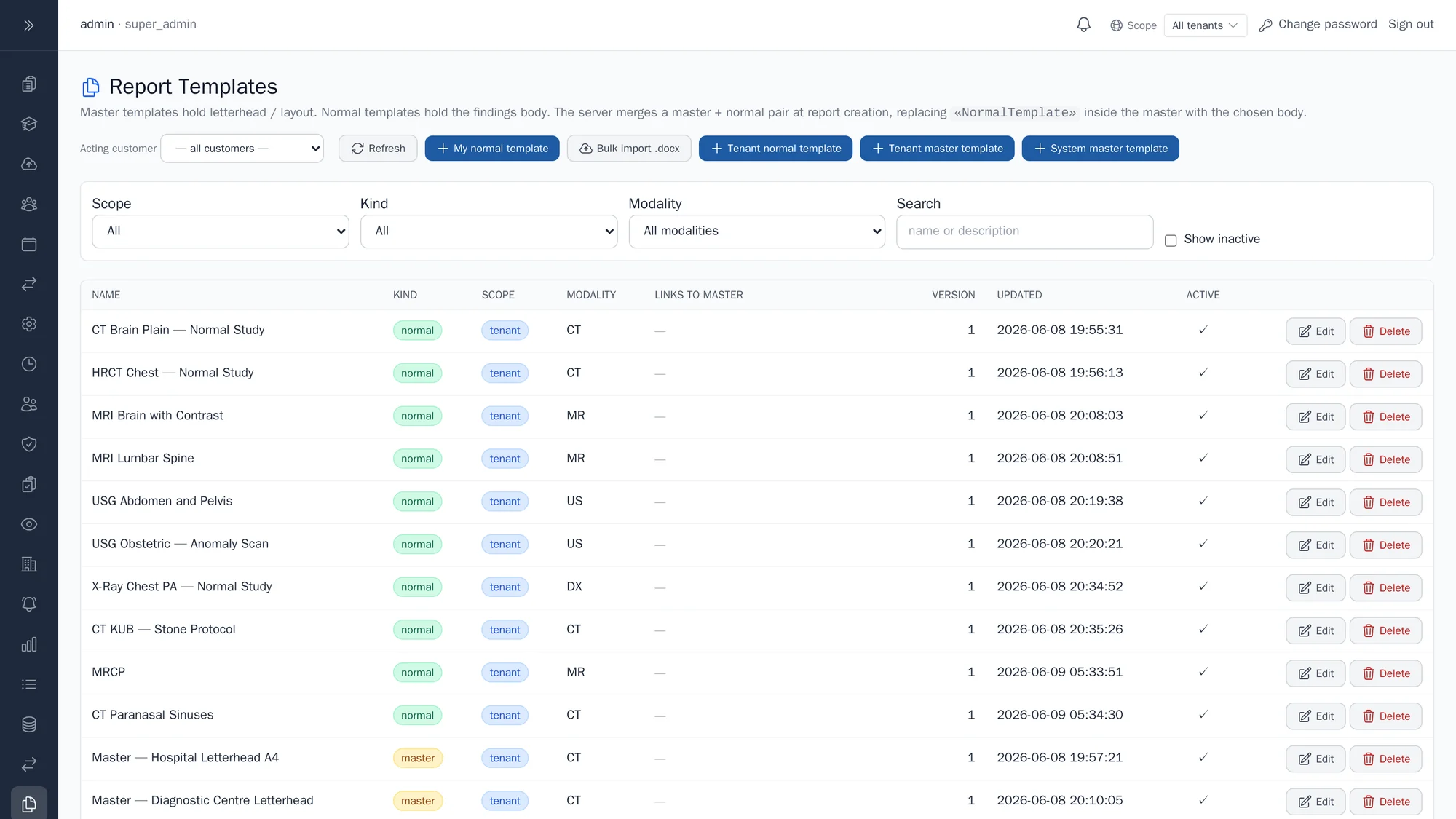This screenshot has height=819, width=1456.
Task: Open the calendar sidebar icon
Action: (28, 244)
